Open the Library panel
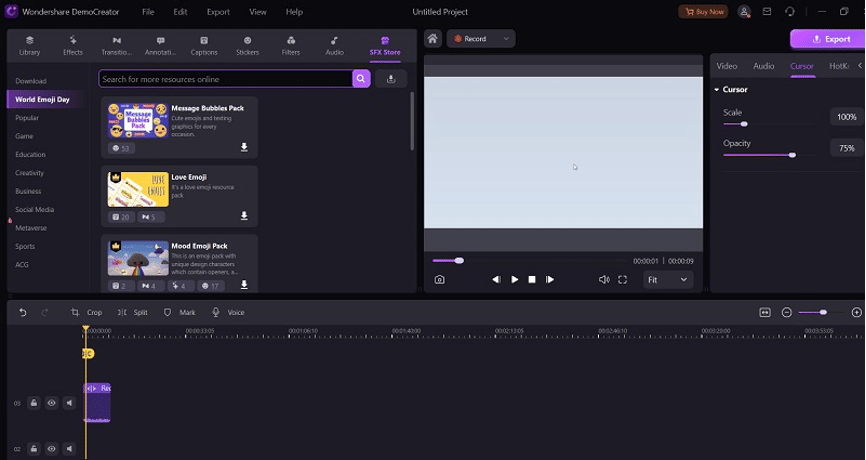Image resolution: width=866 pixels, height=460 pixels. click(29, 46)
